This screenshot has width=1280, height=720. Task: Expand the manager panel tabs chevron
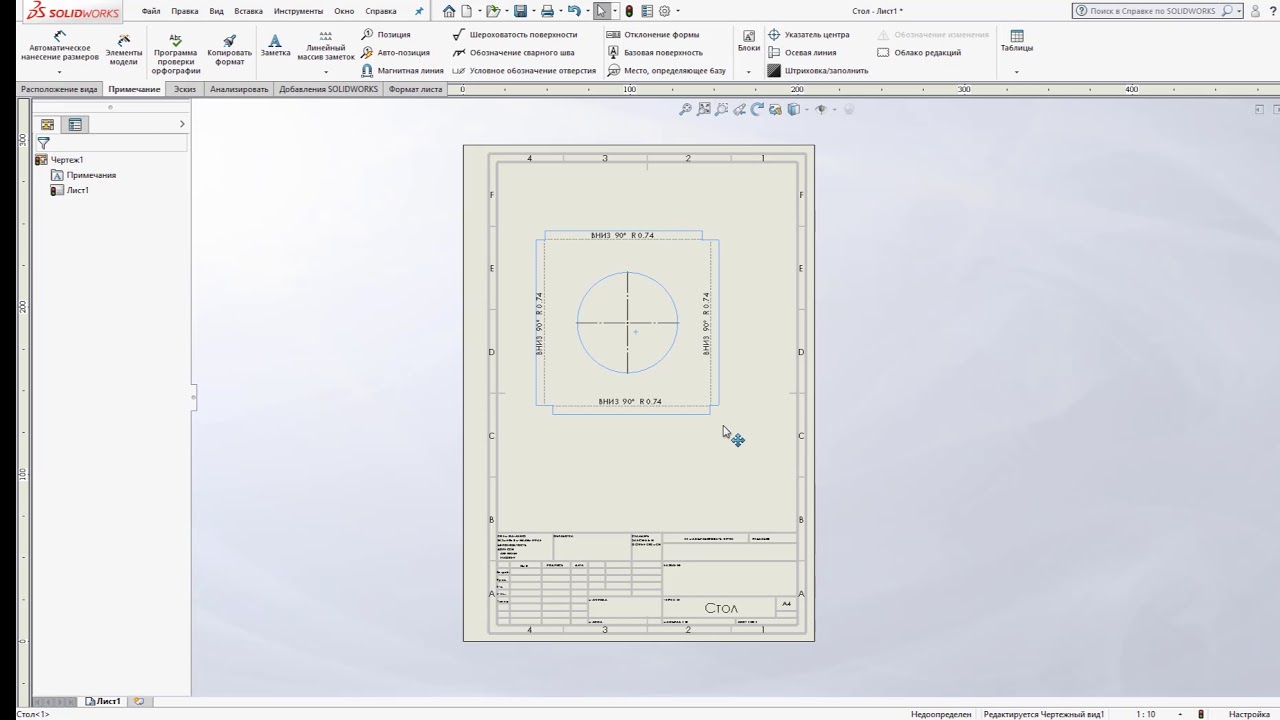(182, 124)
